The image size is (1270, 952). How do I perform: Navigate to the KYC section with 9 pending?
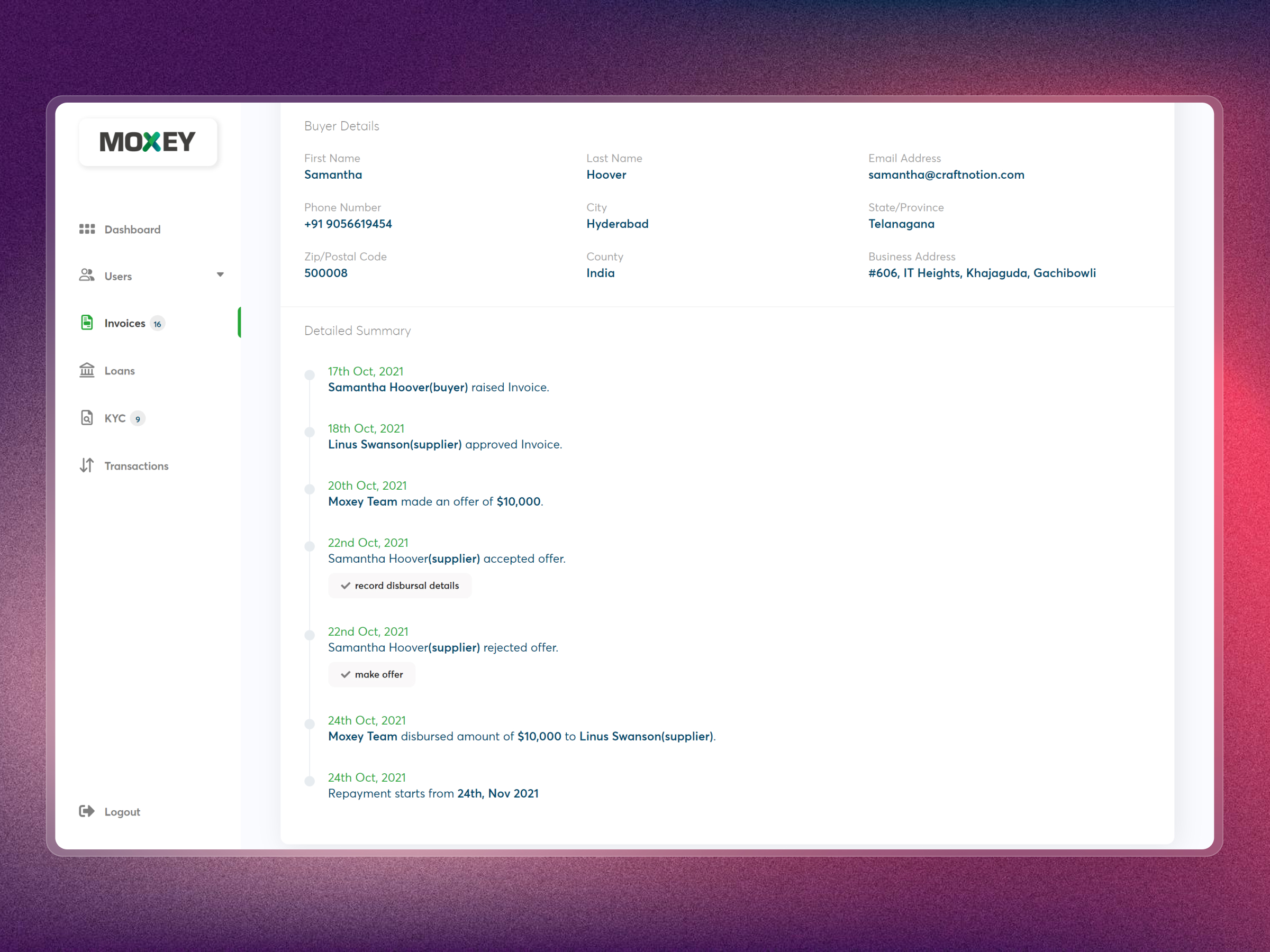coord(115,418)
